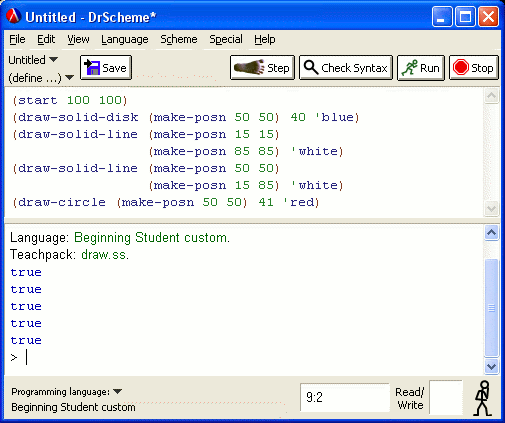Click the running man Run icon
Image resolution: width=505 pixels, height=423 pixels.
(x=409, y=68)
